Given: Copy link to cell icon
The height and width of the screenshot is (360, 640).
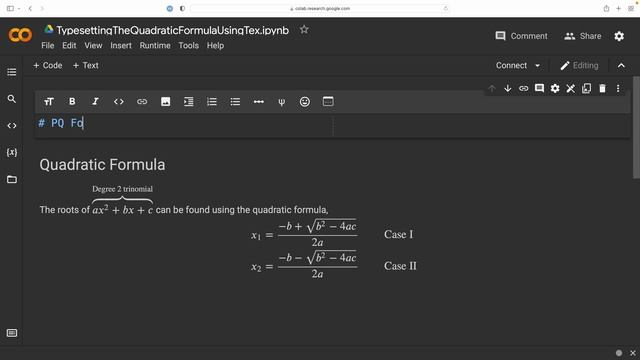Looking at the screenshot, I should click(x=523, y=88).
